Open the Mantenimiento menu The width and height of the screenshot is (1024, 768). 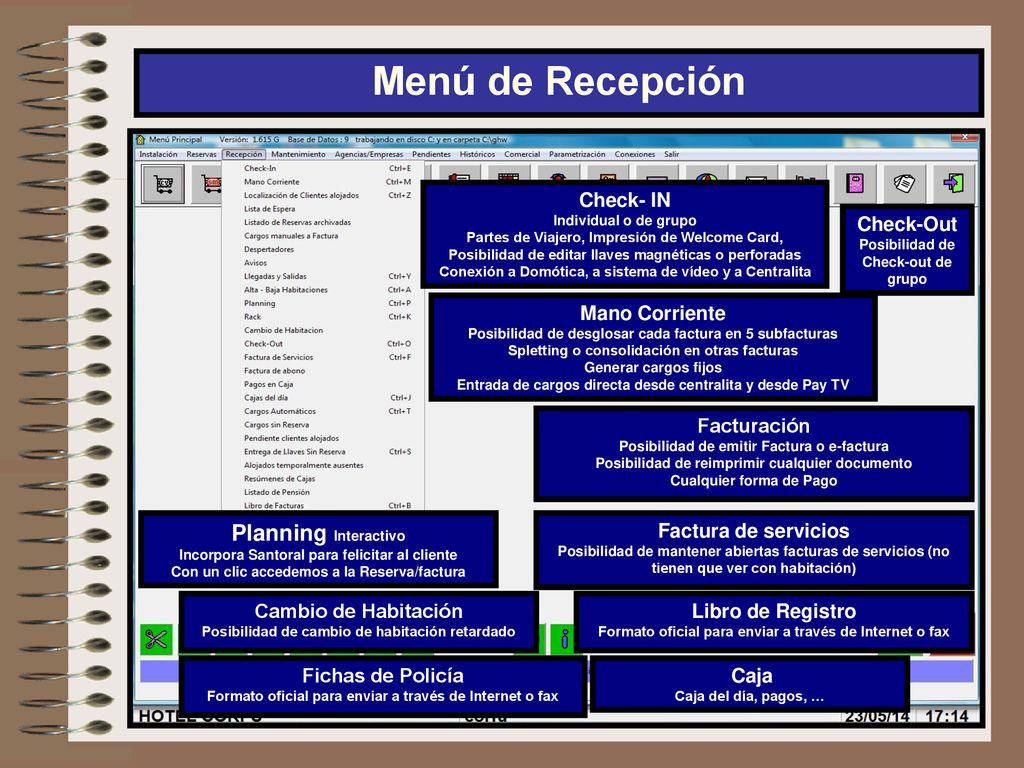(x=298, y=155)
